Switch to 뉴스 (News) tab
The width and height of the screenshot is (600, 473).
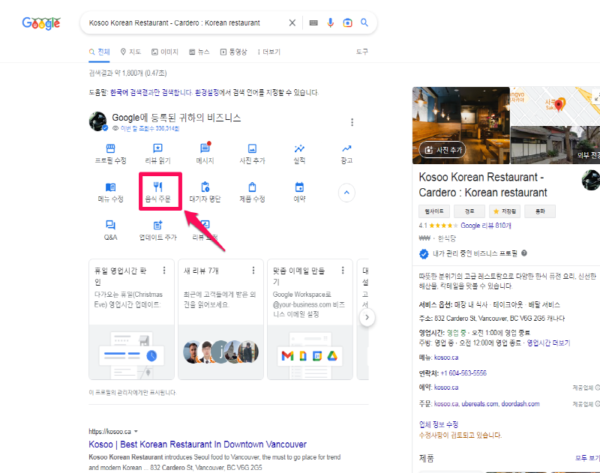pyautogui.click(x=199, y=52)
